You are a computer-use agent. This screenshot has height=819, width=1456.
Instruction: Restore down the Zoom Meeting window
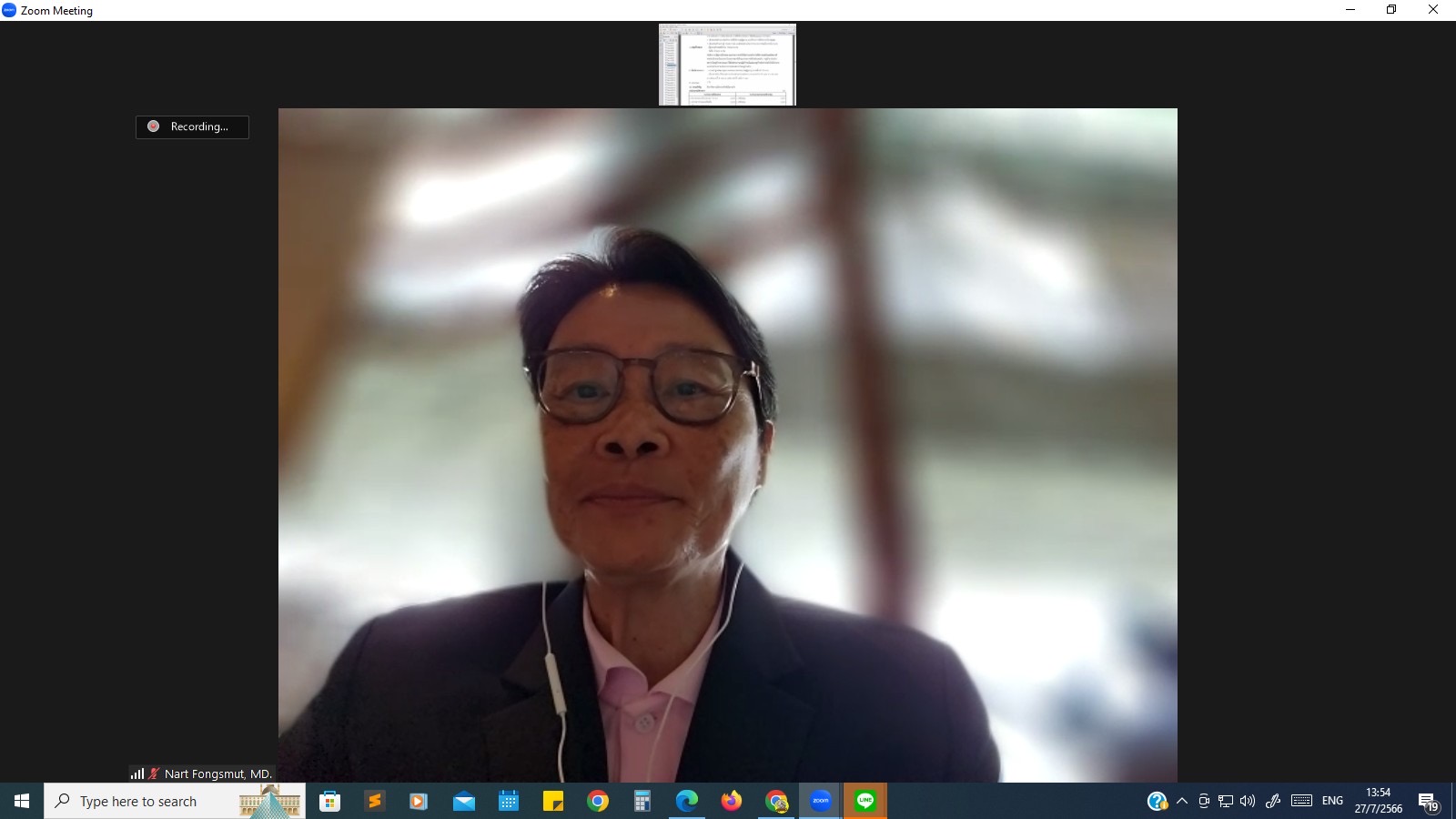[x=1391, y=10]
